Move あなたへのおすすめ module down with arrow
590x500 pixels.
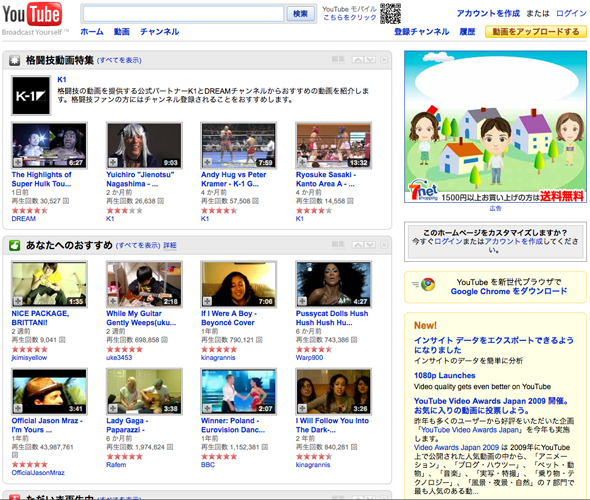(370, 245)
